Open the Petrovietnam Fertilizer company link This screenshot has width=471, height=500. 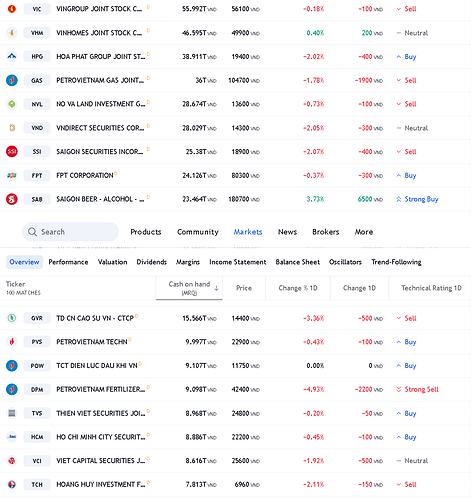point(100,389)
